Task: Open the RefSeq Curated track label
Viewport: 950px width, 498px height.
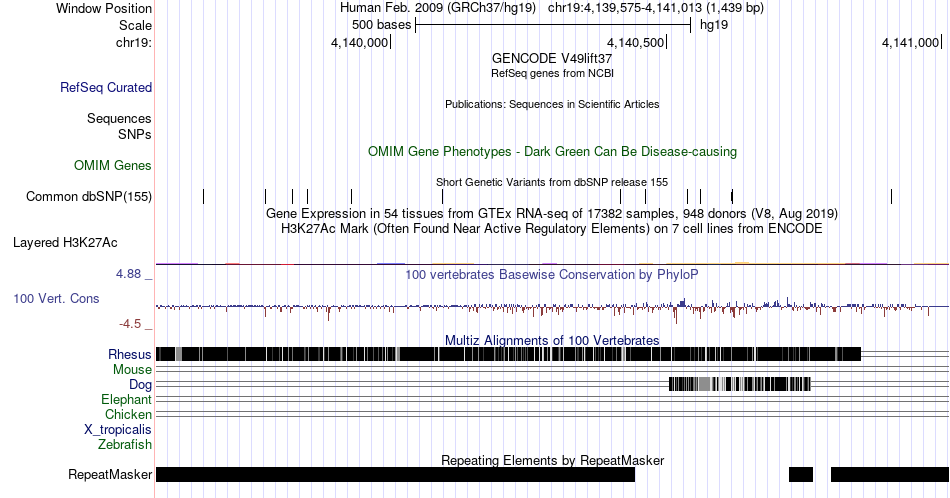Action: click(x=105, y=87)
